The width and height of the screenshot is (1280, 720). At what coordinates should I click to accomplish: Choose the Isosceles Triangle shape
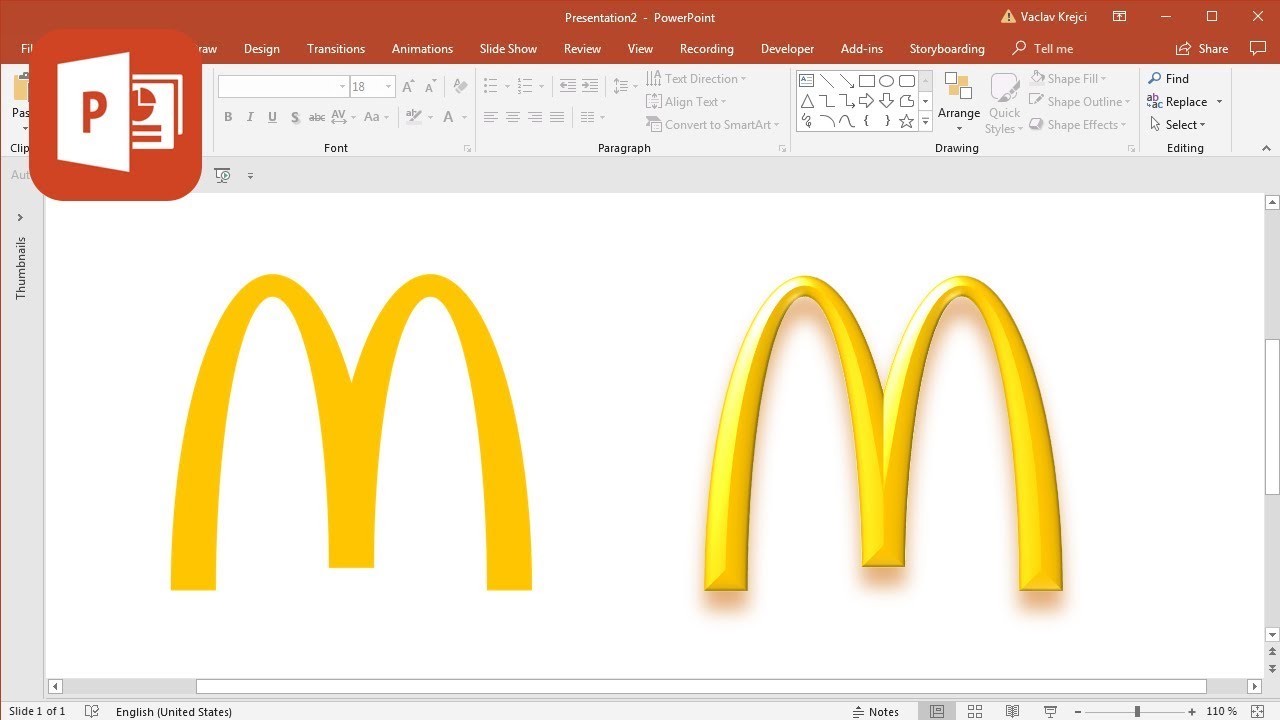tap(807, 101)
